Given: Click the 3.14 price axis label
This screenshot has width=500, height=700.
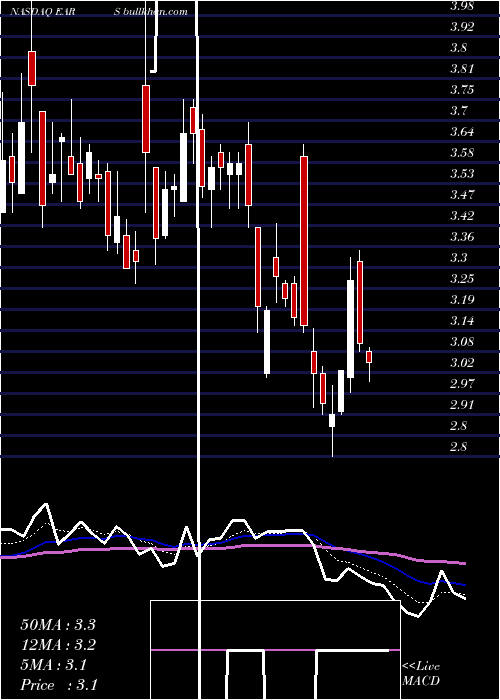Looking at the screenshot, I should coord(462,321).
